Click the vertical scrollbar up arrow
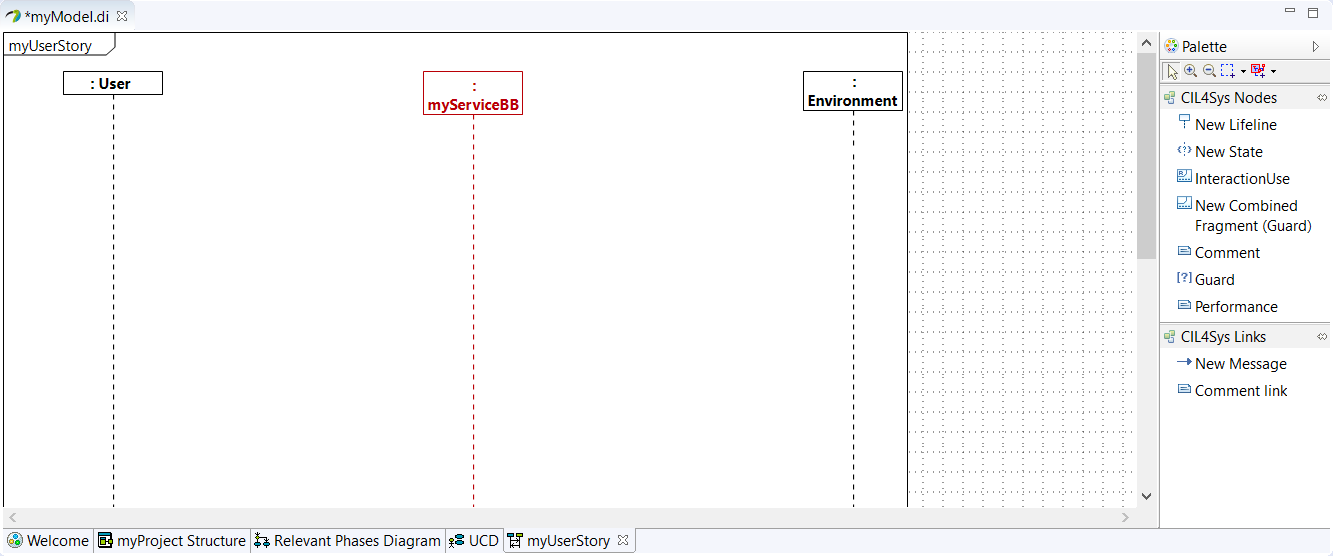 tap(1146, 42)
